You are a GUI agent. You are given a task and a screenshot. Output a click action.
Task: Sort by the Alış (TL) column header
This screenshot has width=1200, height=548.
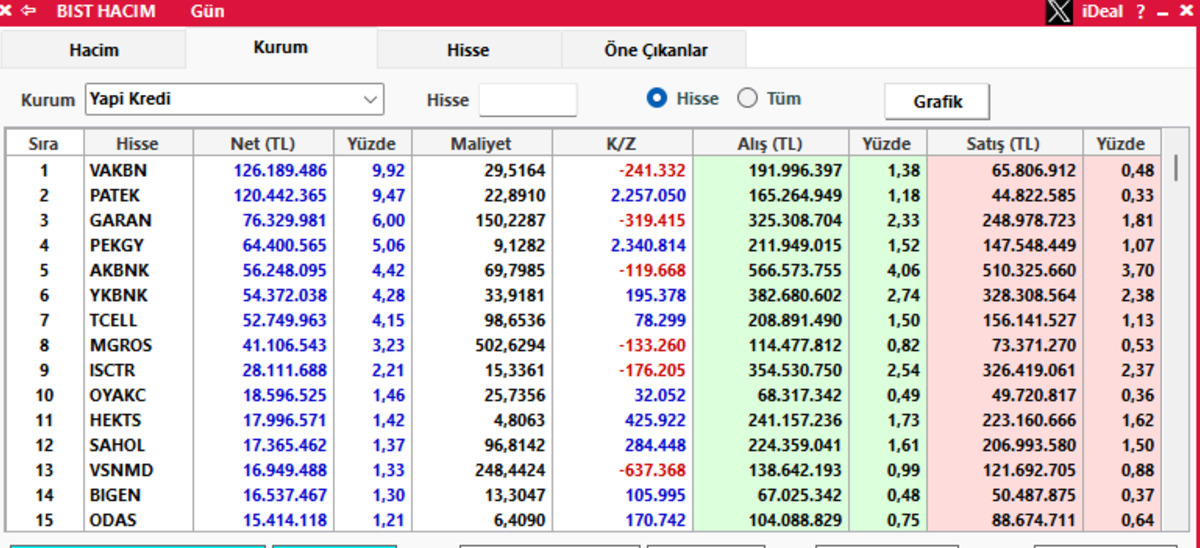pyautogui.click(x=770, y=144)
